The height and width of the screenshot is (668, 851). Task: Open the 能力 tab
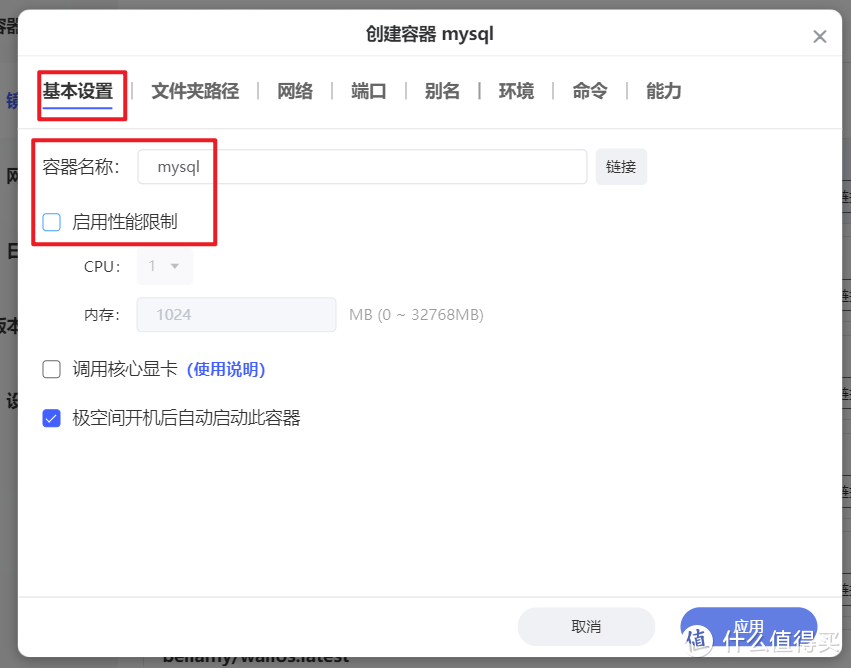[662, 91]
